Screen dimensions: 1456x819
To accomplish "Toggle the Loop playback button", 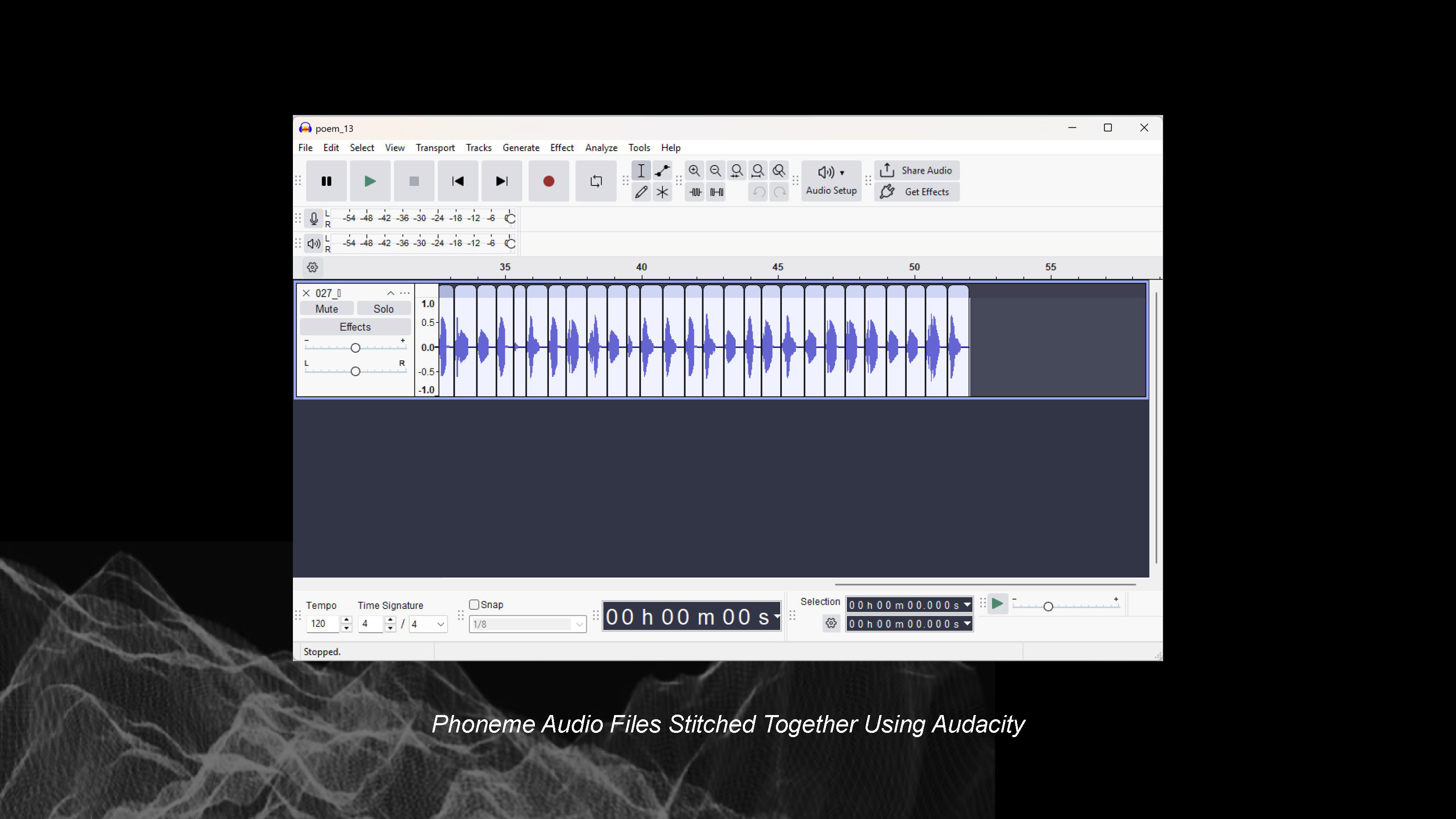I will pos(596,181).
